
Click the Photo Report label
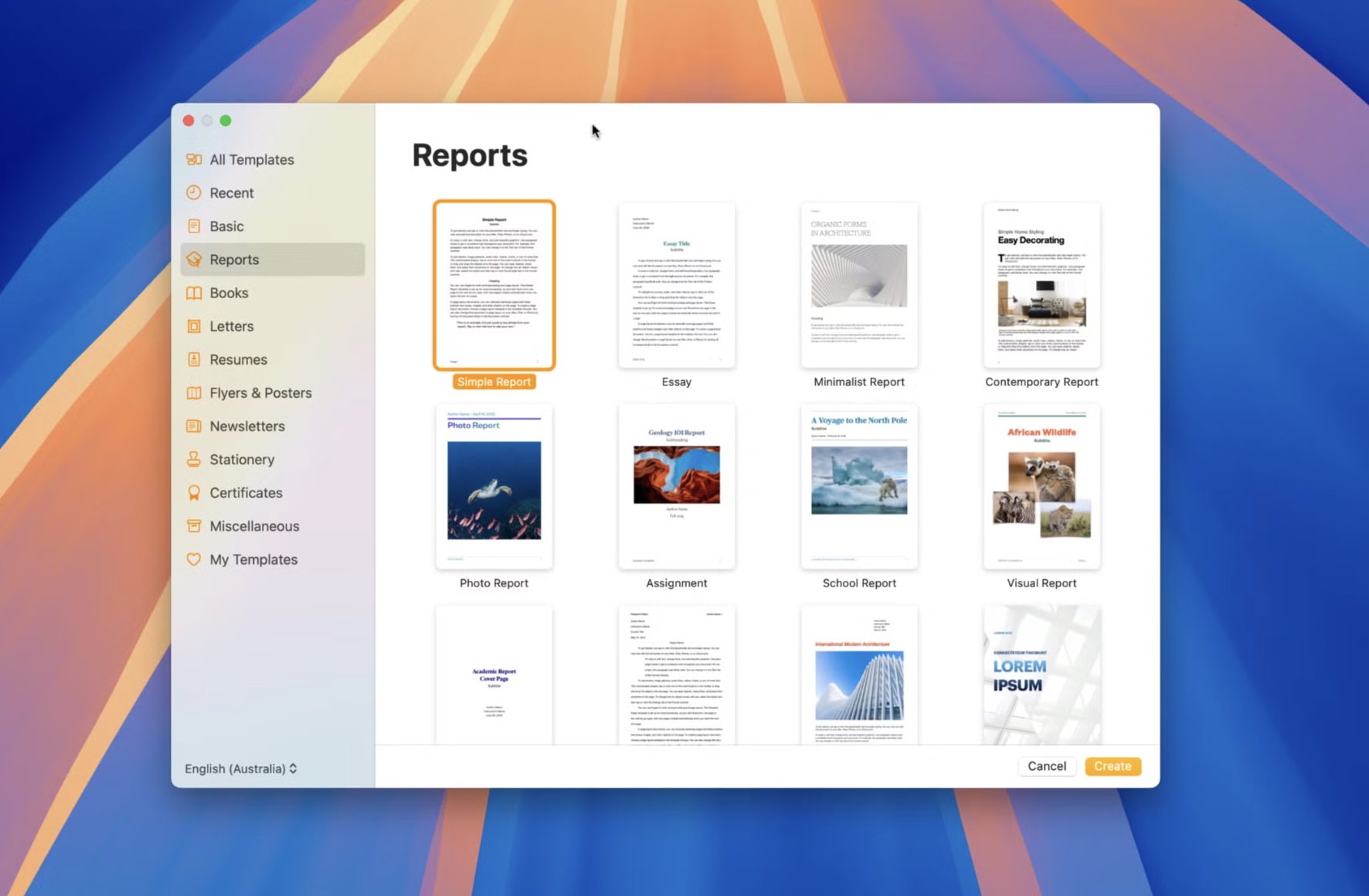point(494,583)
